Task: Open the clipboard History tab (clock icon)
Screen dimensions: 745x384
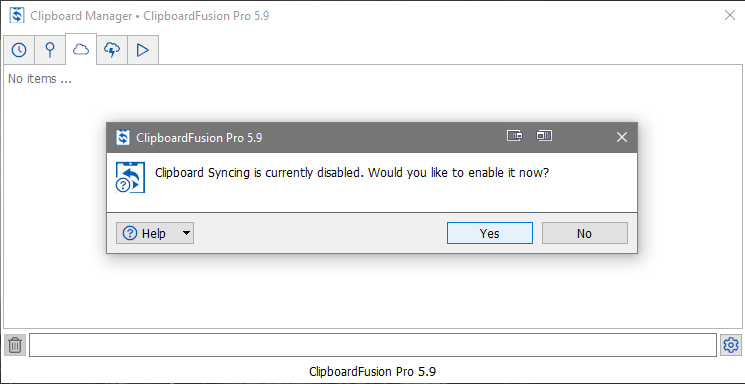Action: [x=19, y=49]
